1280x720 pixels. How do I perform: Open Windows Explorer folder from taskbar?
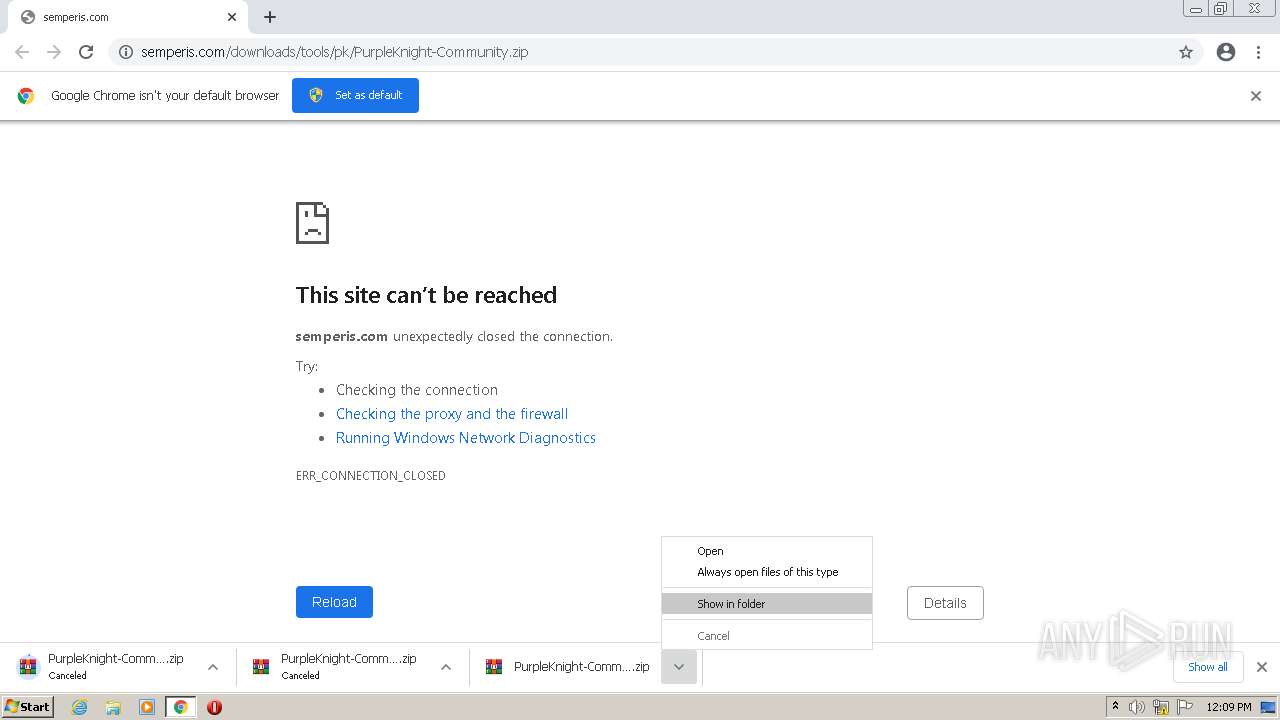[x=113, y=707]
